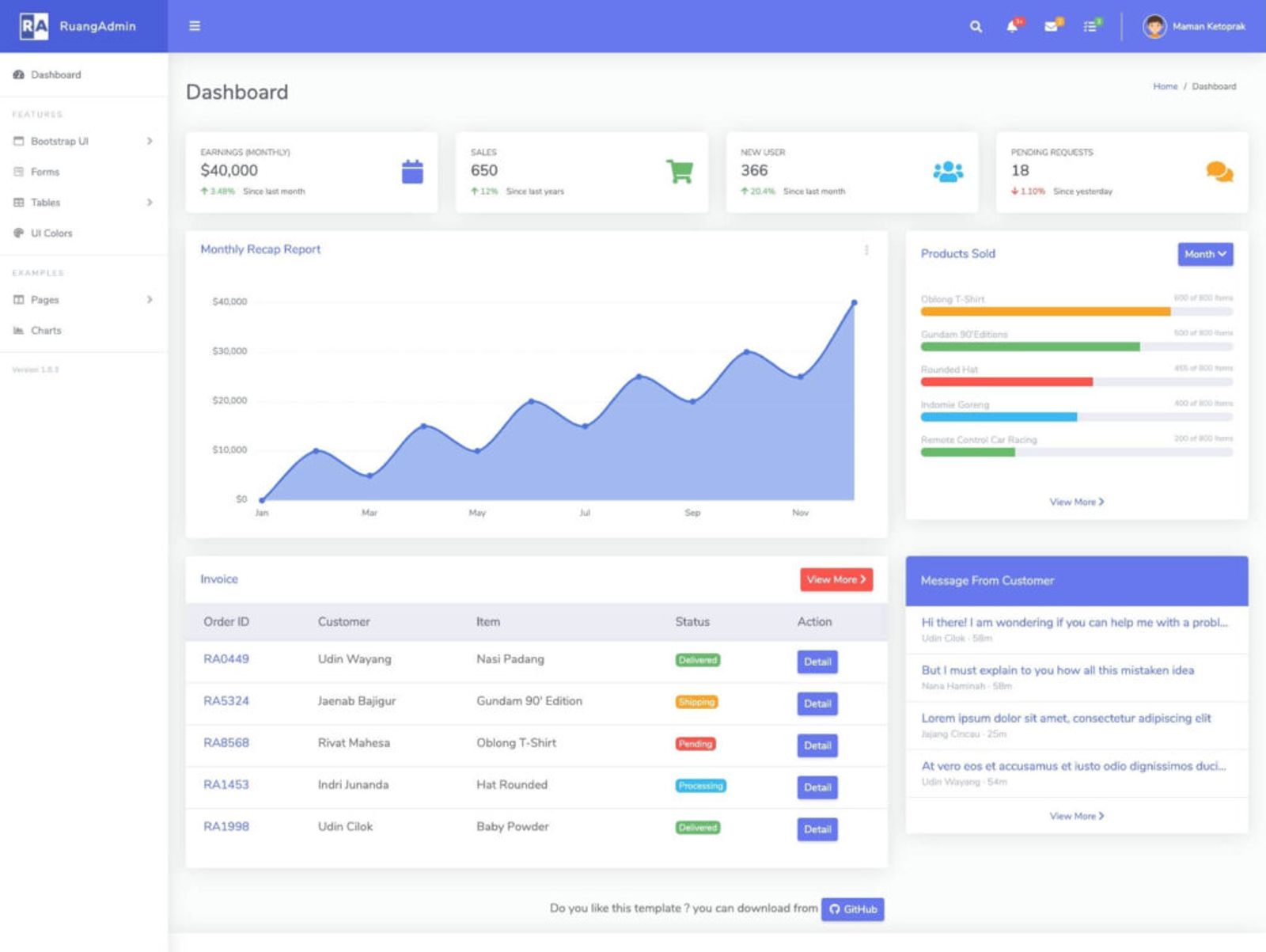Viewport: 1266px width, 952px height.
Task: Click the users icon on New User card
Action: [948, 172]
